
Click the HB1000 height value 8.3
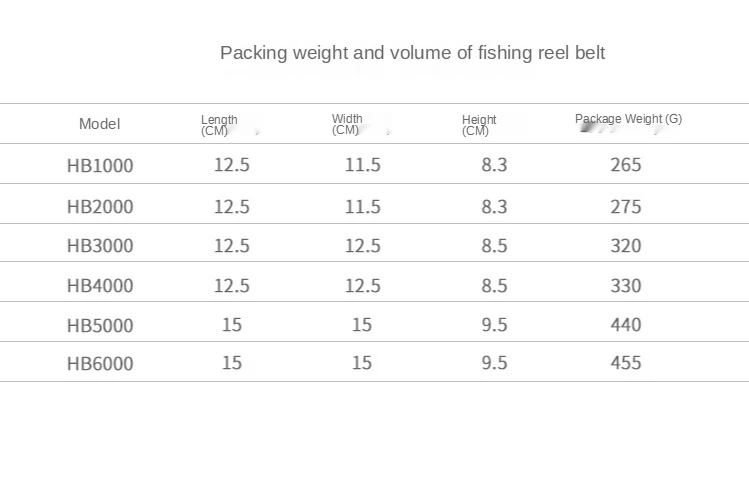[494, 165]
